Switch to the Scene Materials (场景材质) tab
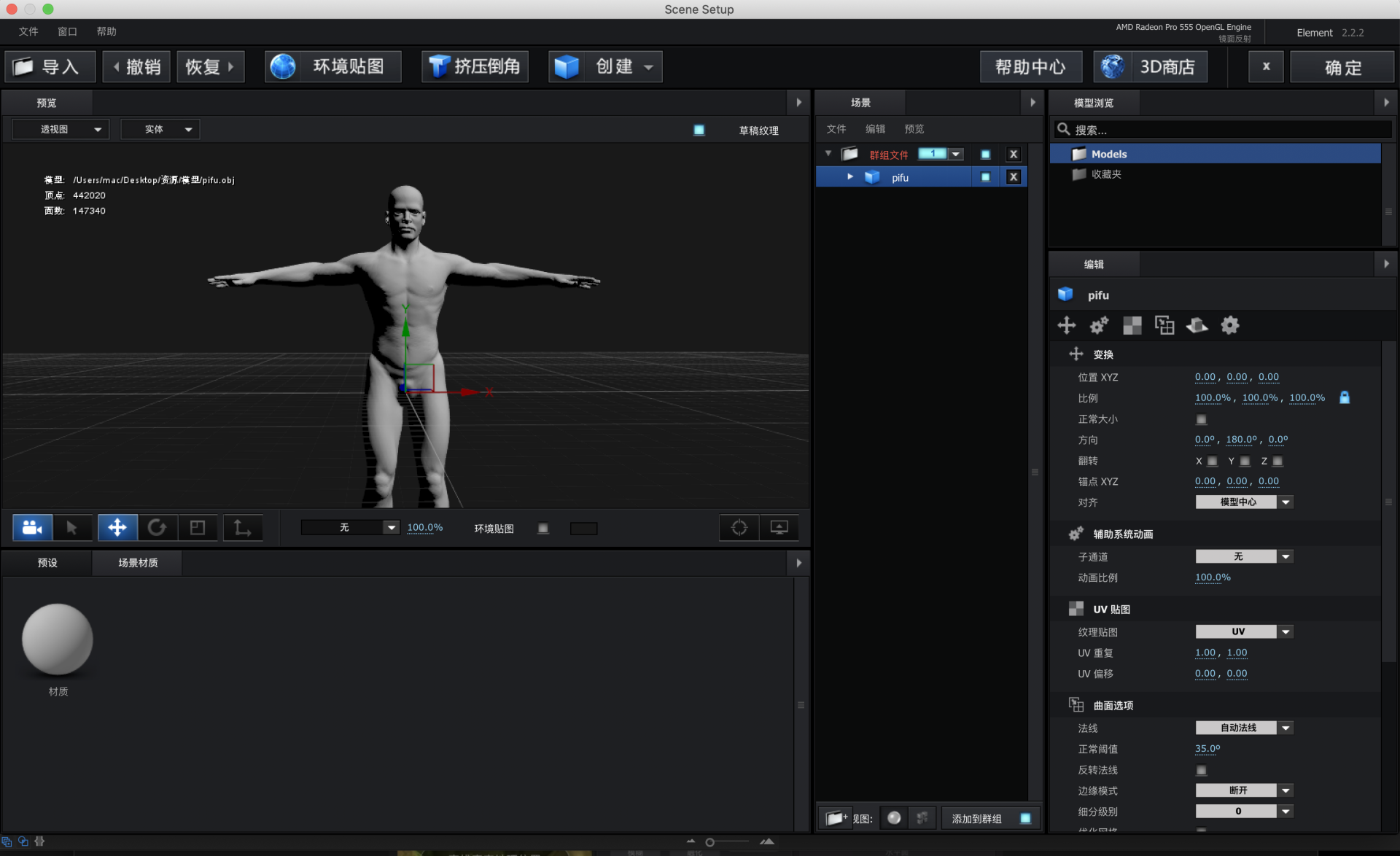The height and width of the screenshot is (856, 1400). click(x=138, y=563)
